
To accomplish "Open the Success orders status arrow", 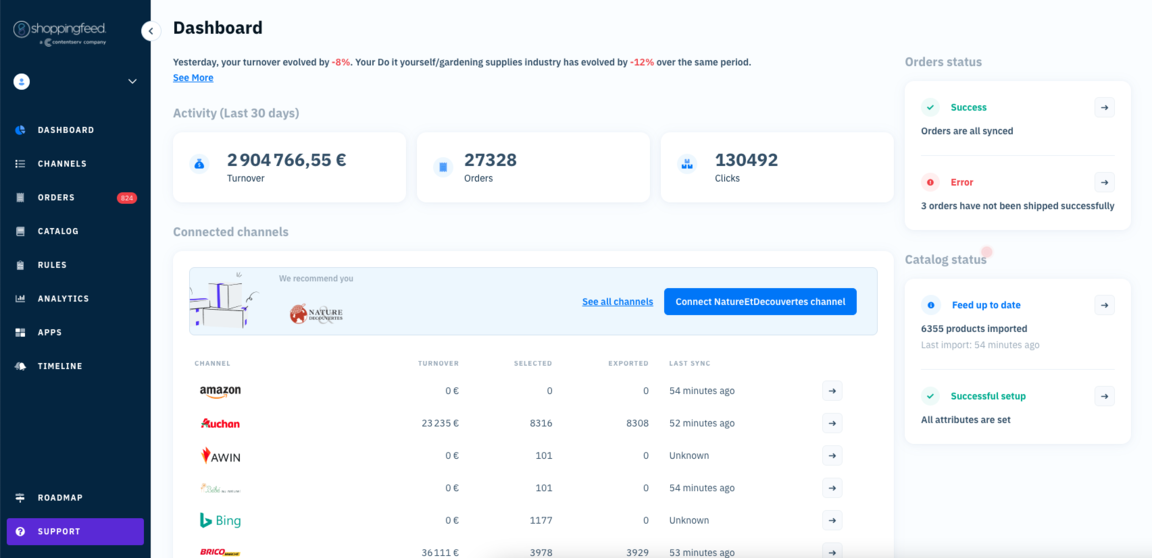I will (x=1105, y=107).
